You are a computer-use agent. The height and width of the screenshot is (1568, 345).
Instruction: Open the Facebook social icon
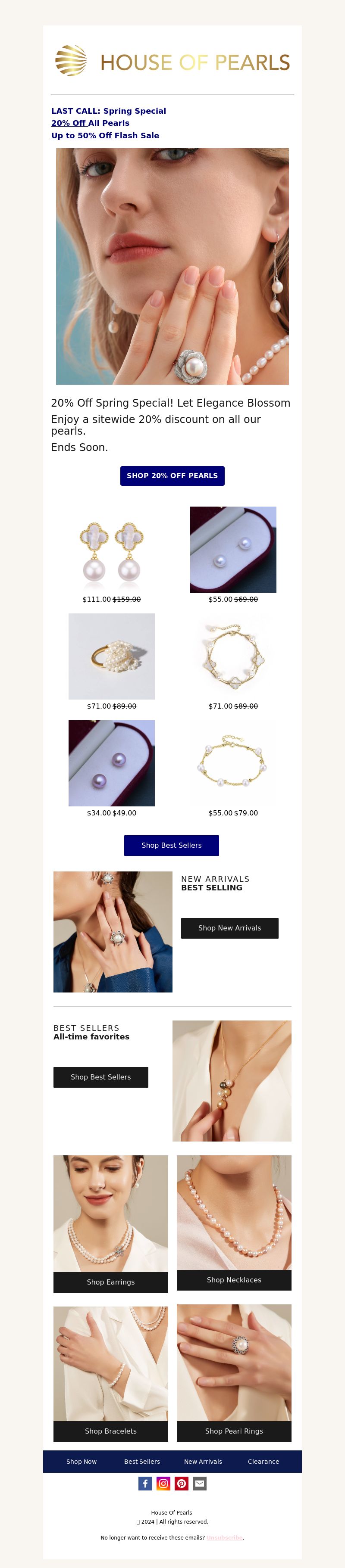pyautogui.click(x=145, y=1484)
